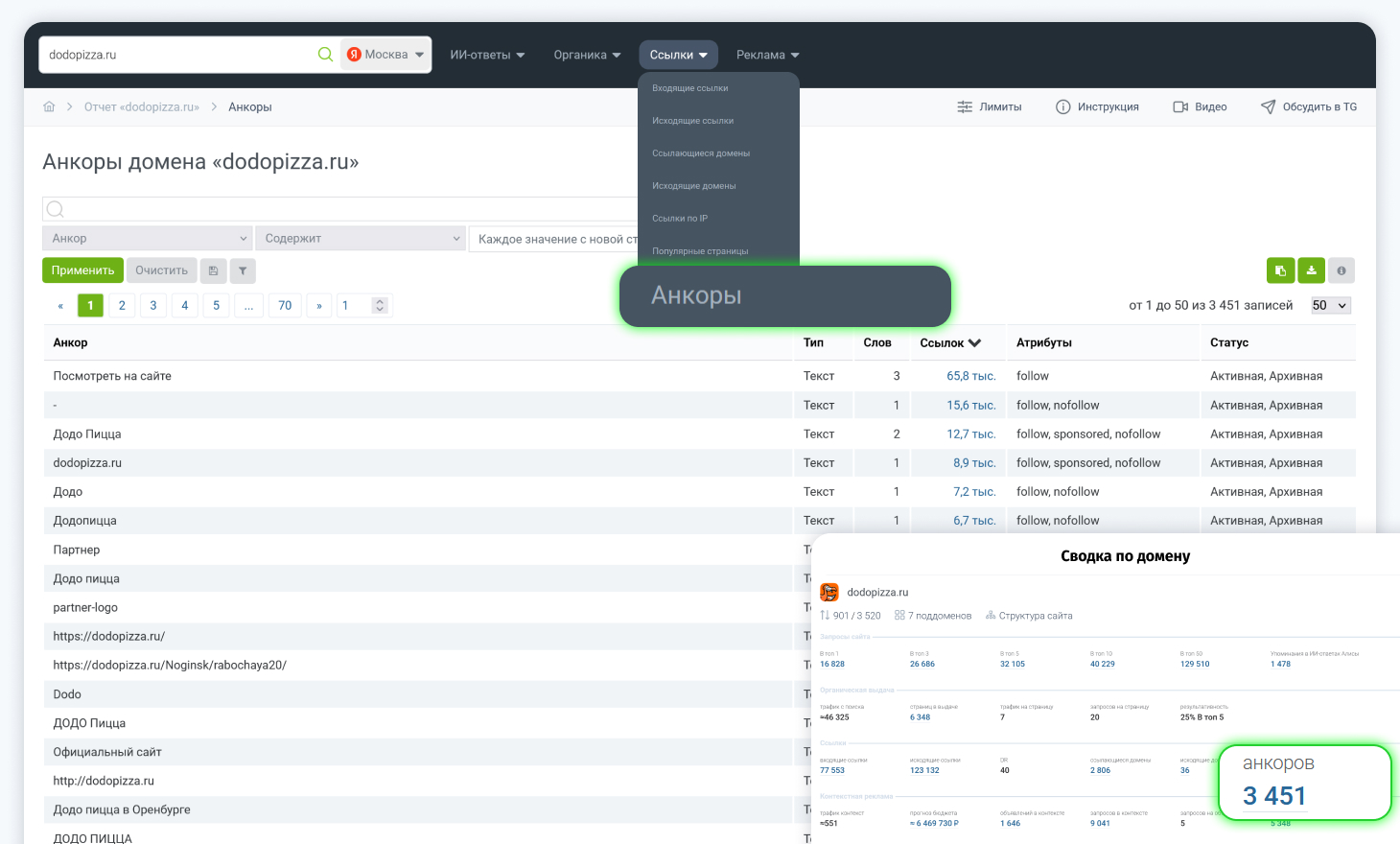Open the Содержит condition dropdown
Image resolution: width=1400 pixels, height=844 pixels.
click(361, 239)
